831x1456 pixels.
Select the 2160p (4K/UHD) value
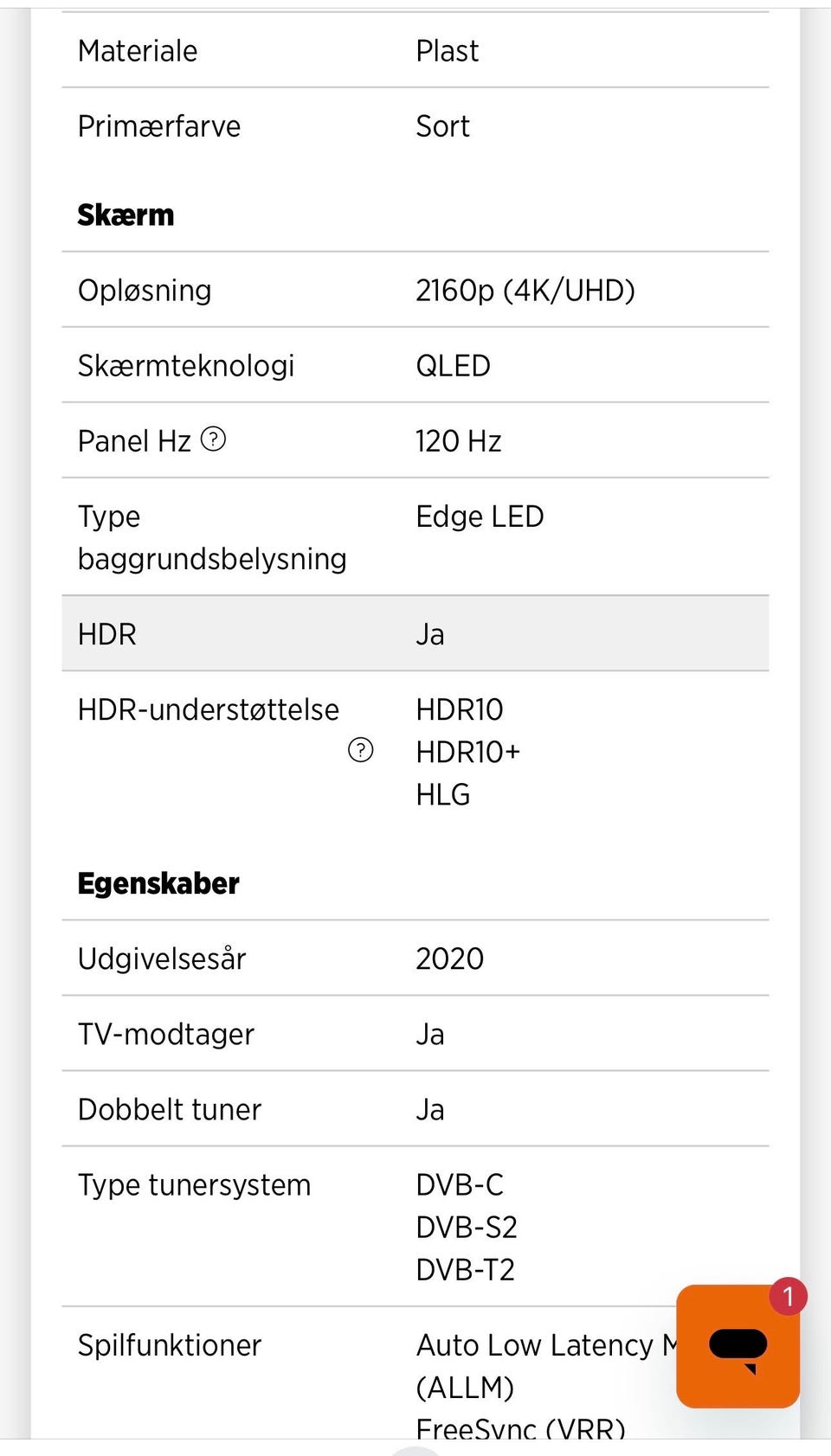coord(525,291)
